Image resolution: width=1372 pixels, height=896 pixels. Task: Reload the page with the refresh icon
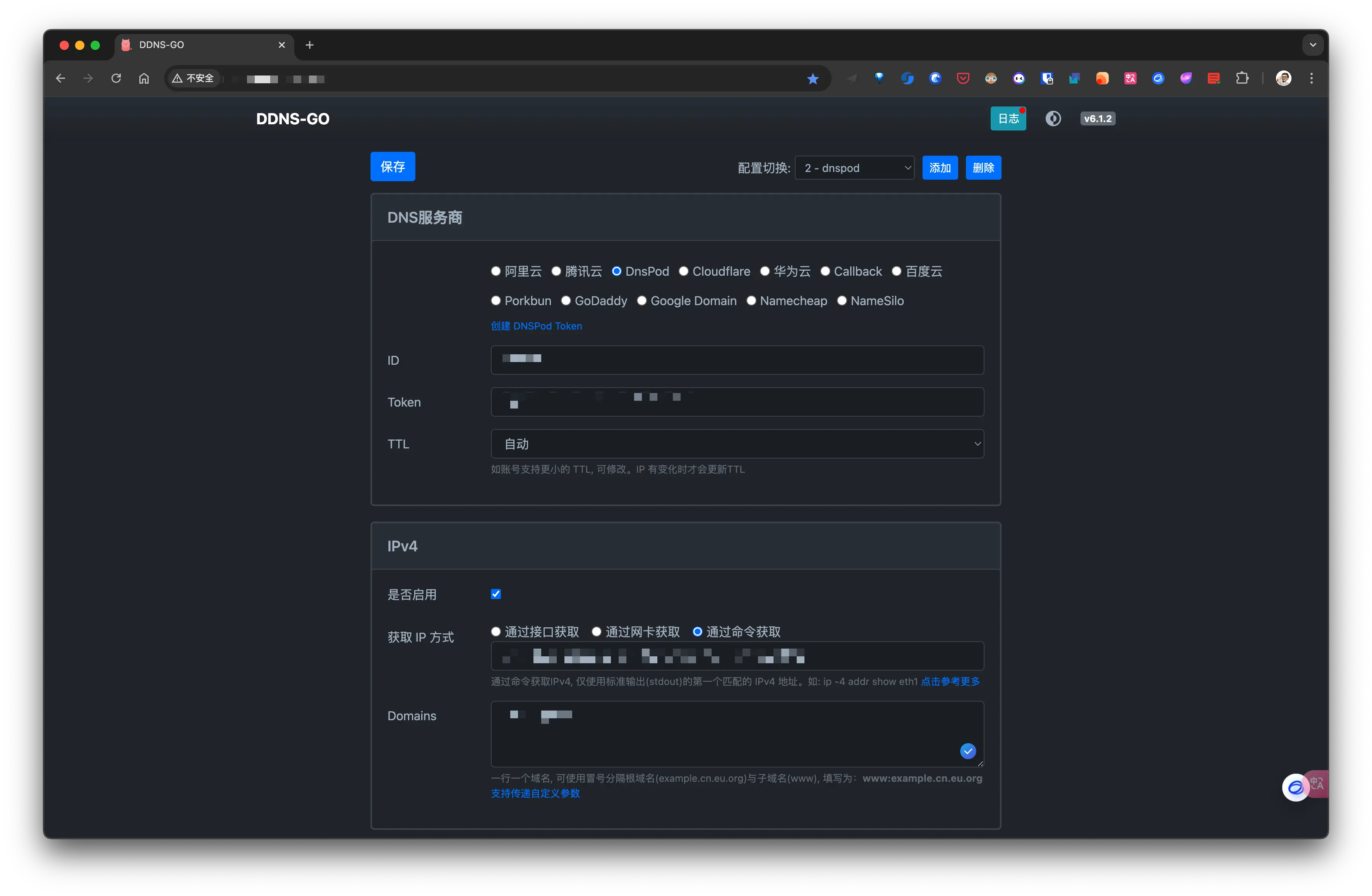pos(116,79)
